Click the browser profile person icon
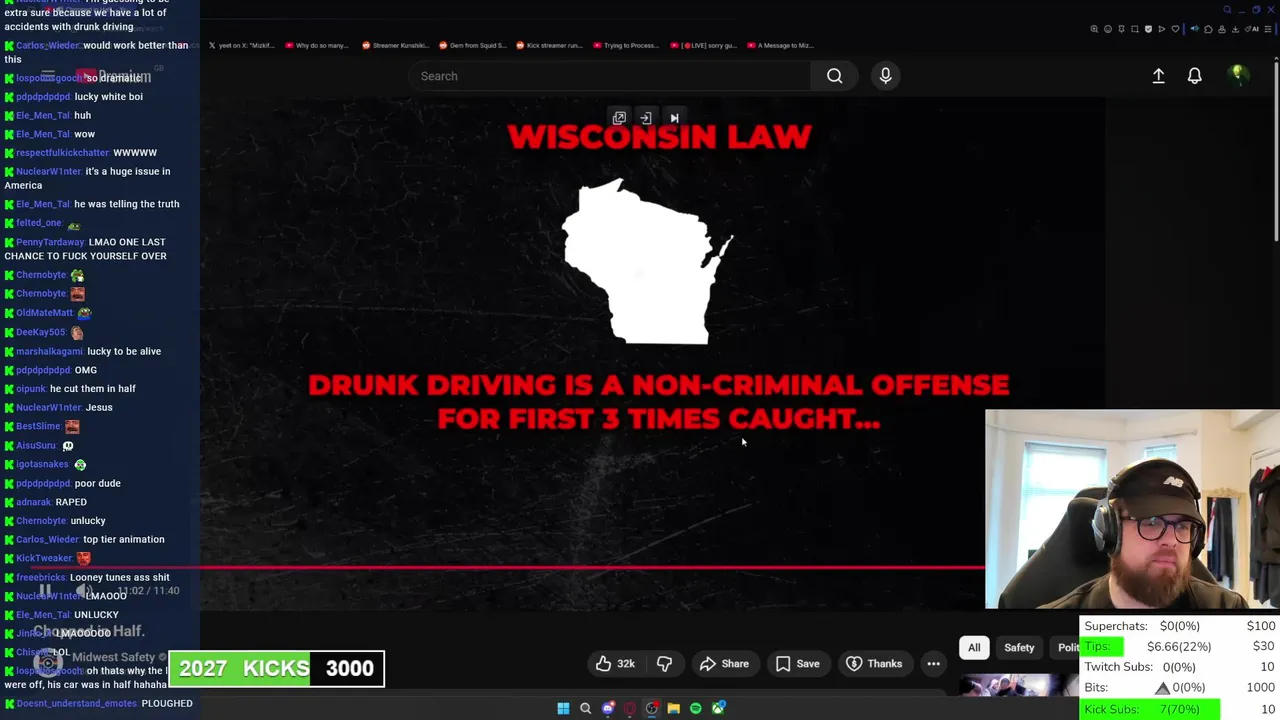Viewport: 1280px width, 720px height. click(x=1222, y=29)
